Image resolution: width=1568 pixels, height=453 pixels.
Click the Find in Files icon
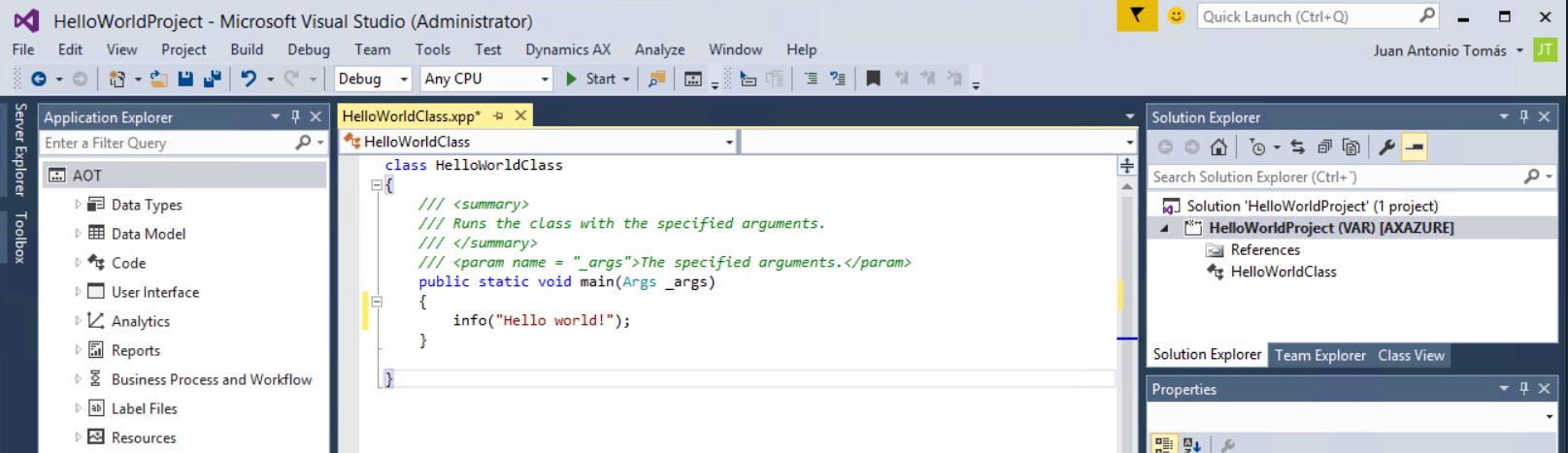pyautogui.click(x=657, y=79)
